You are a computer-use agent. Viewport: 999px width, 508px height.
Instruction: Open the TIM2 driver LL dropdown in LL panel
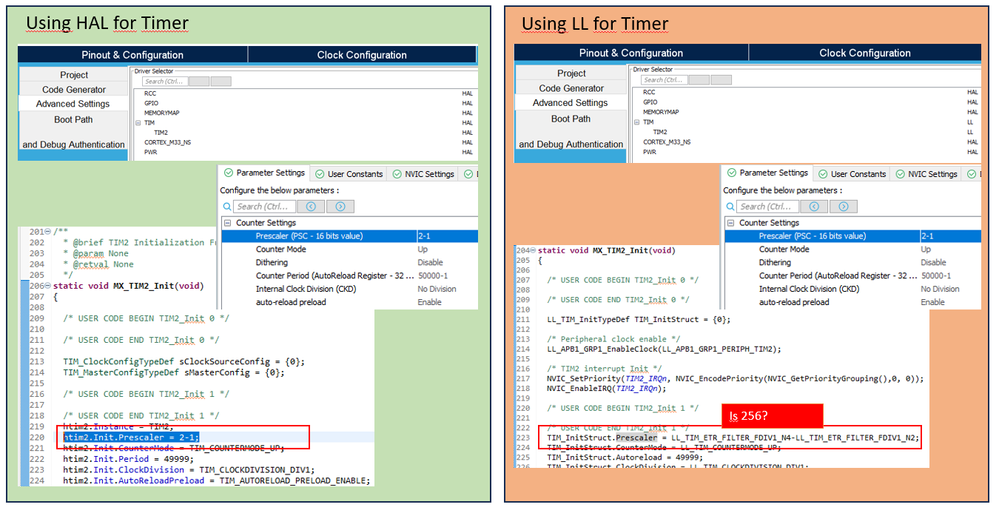click(970, 132)
